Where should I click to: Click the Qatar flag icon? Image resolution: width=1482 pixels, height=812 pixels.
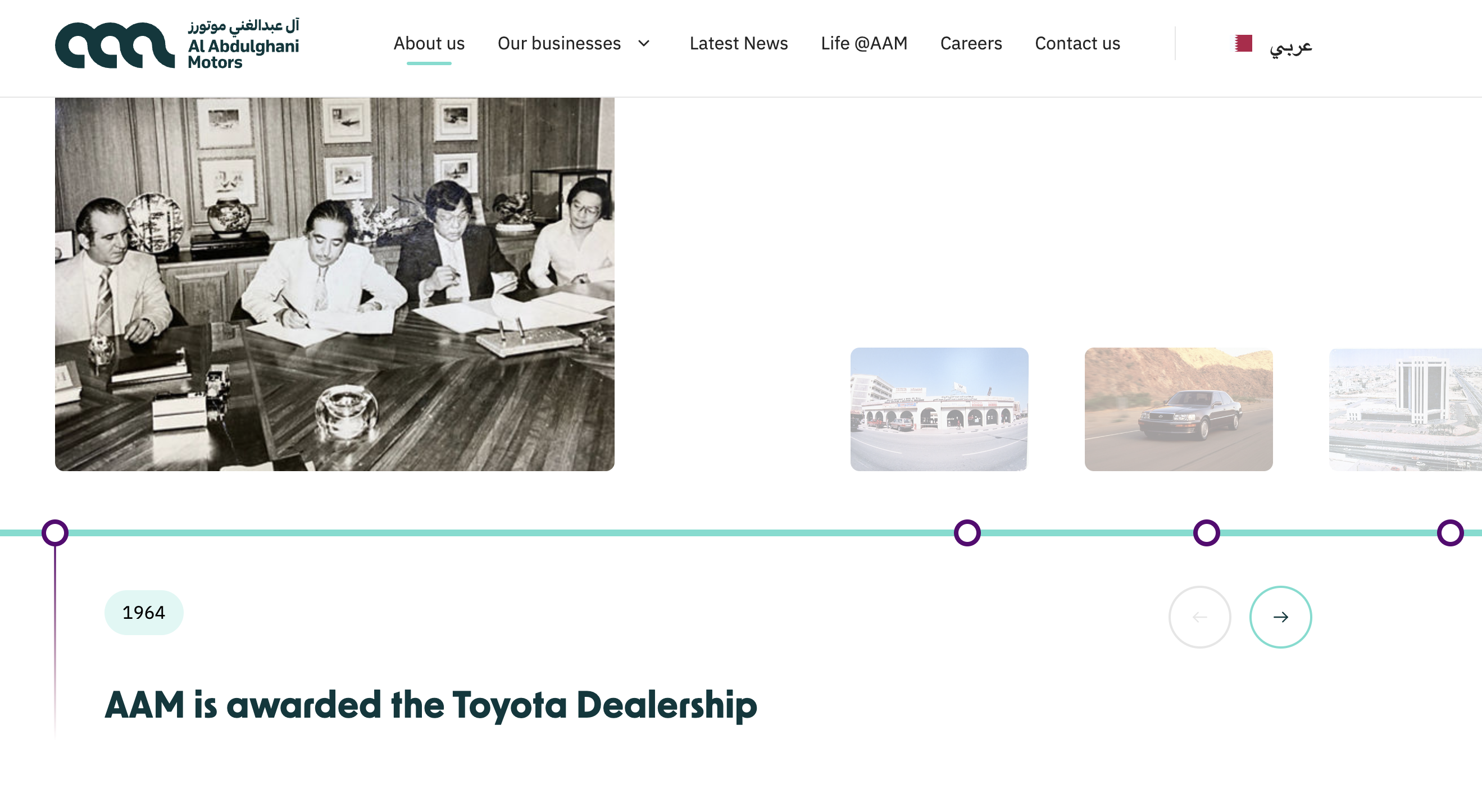1243,43
